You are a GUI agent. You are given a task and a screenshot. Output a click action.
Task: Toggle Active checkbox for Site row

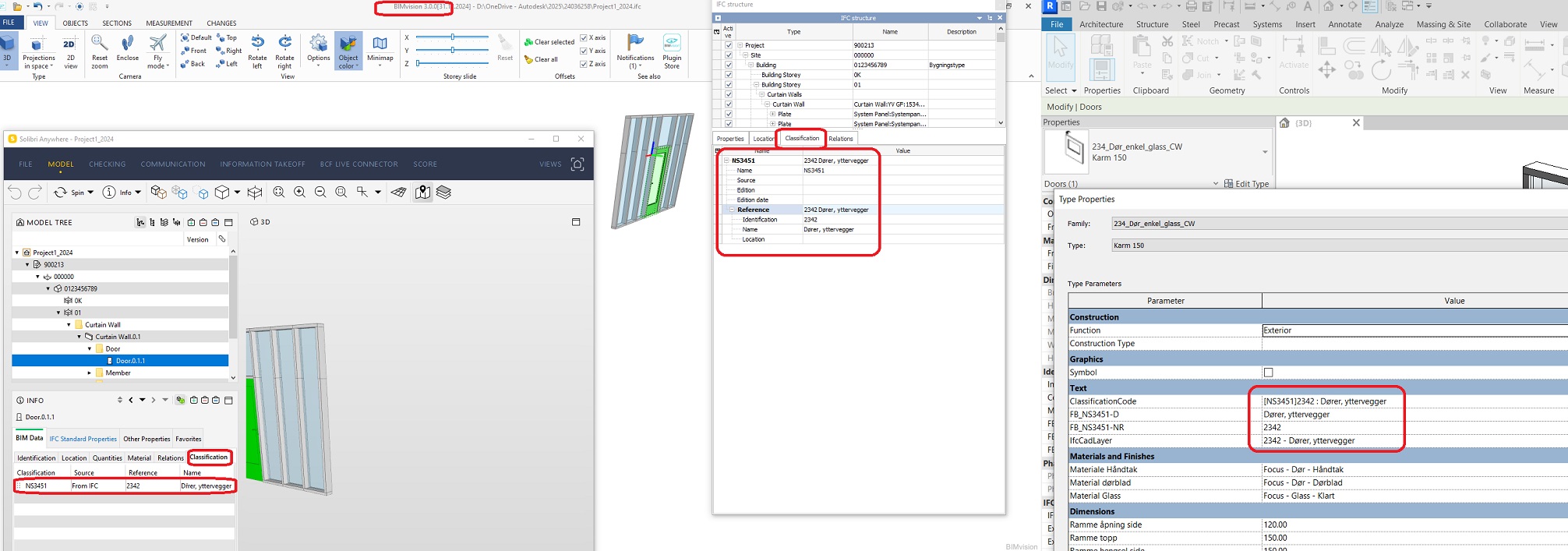pyautogui.click(x=729, y=55)
